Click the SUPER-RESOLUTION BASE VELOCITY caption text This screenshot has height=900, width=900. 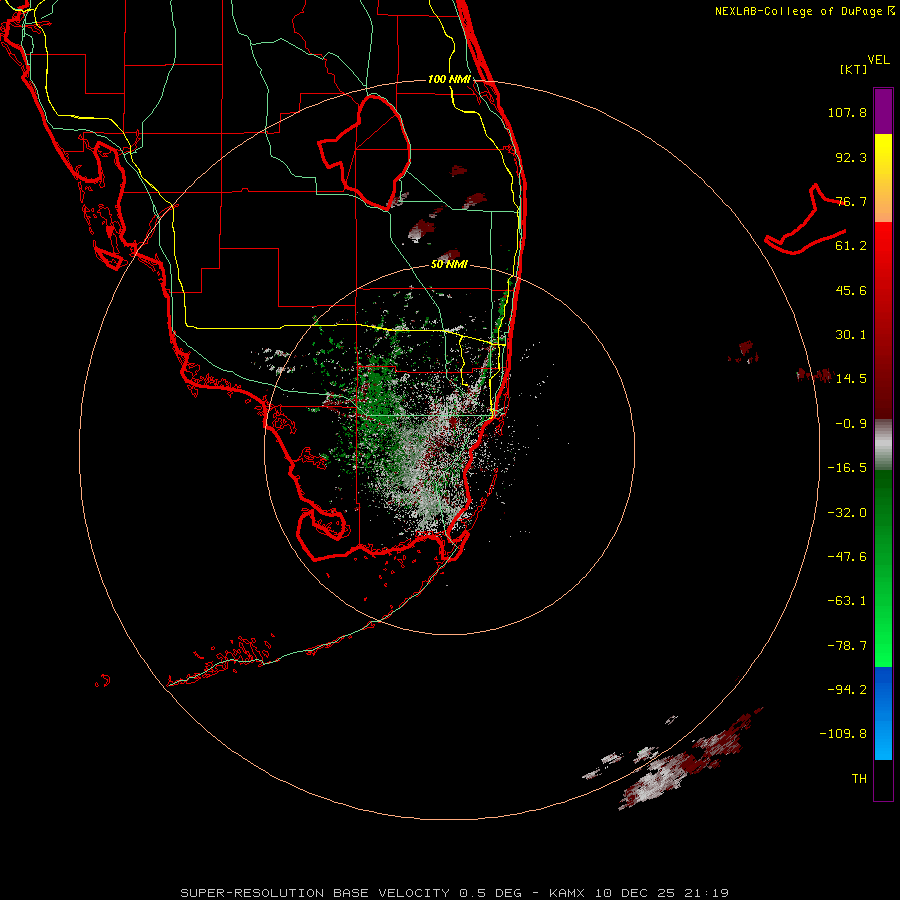coord(315,893)
